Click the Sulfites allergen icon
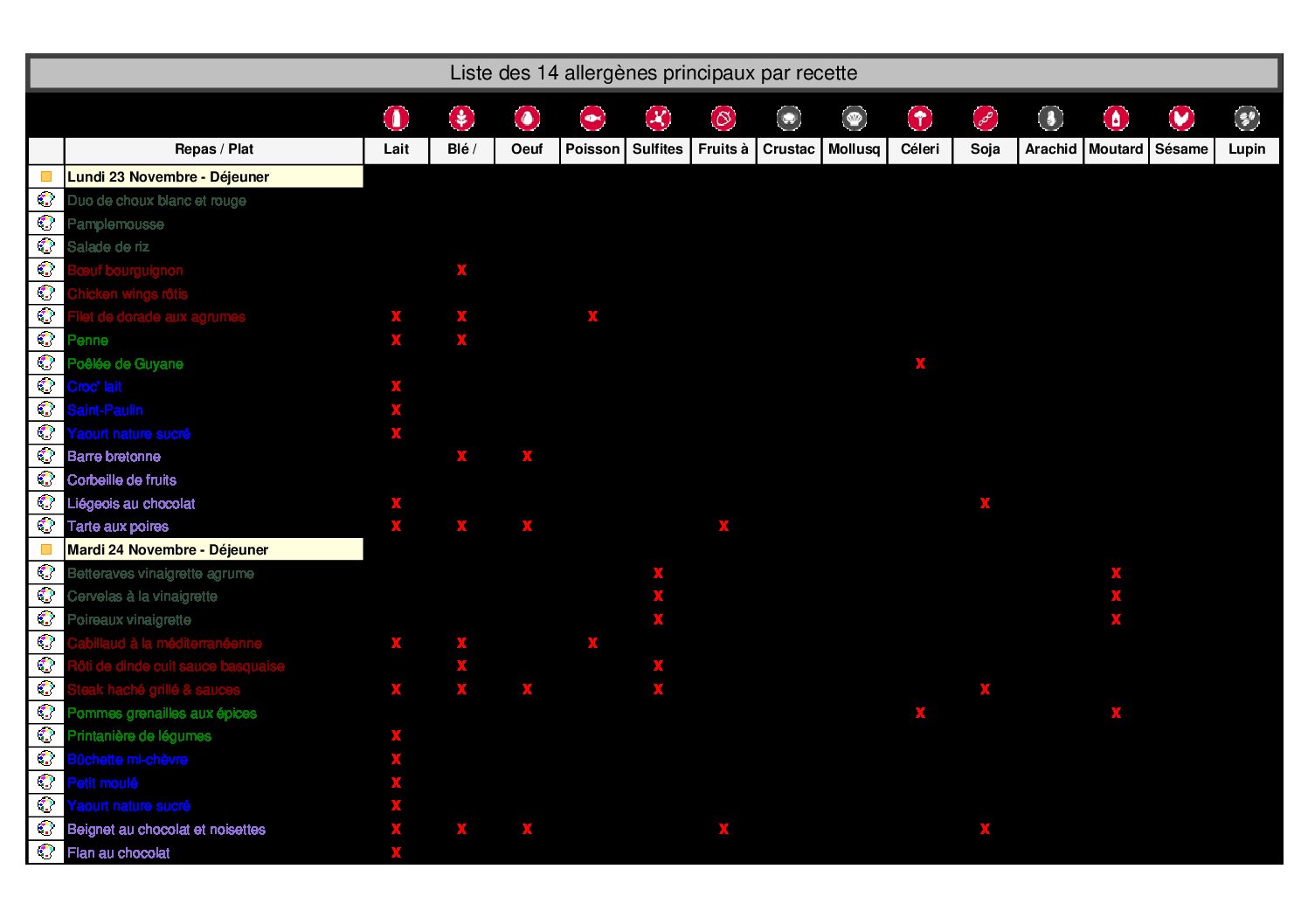Image resolution: width=1308 pixels, height=924 pixels. 658,118
